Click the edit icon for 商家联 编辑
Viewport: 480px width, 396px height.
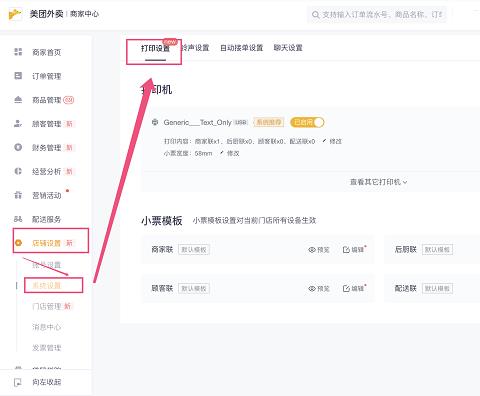click(x=346, y=250)
